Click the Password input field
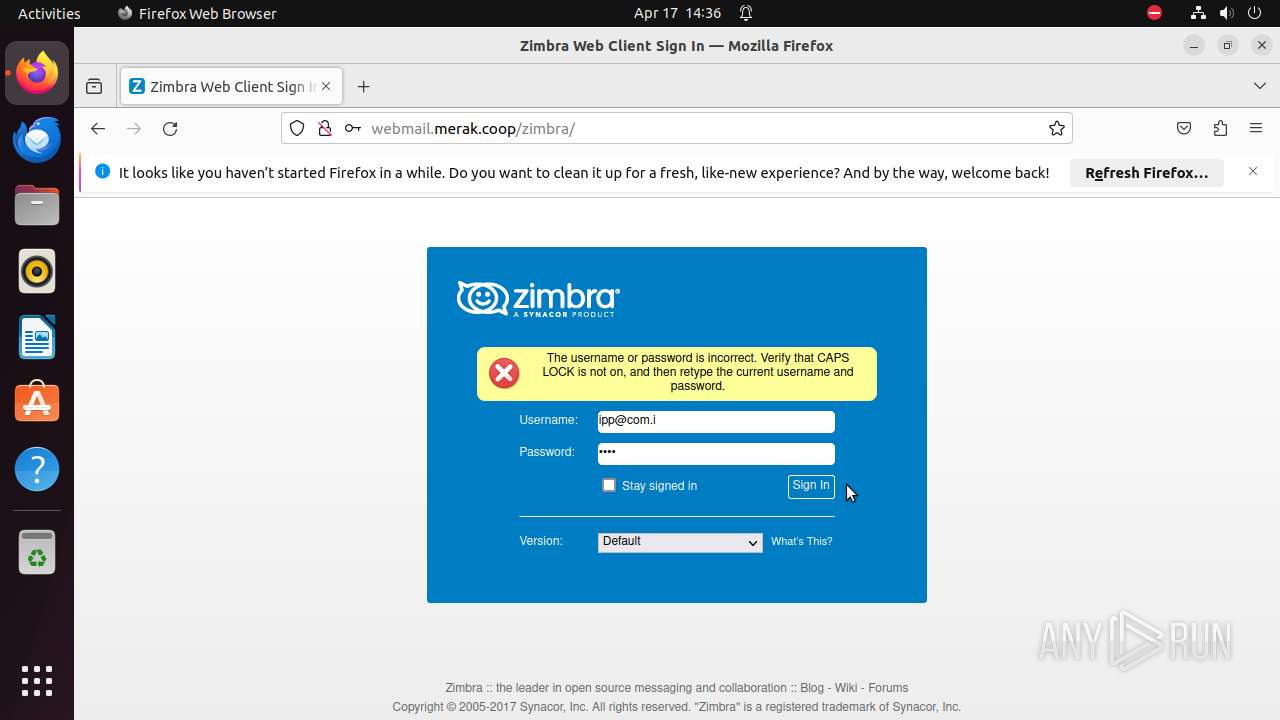The width and height of the screenshot is (1280, 720). (716, 454)
